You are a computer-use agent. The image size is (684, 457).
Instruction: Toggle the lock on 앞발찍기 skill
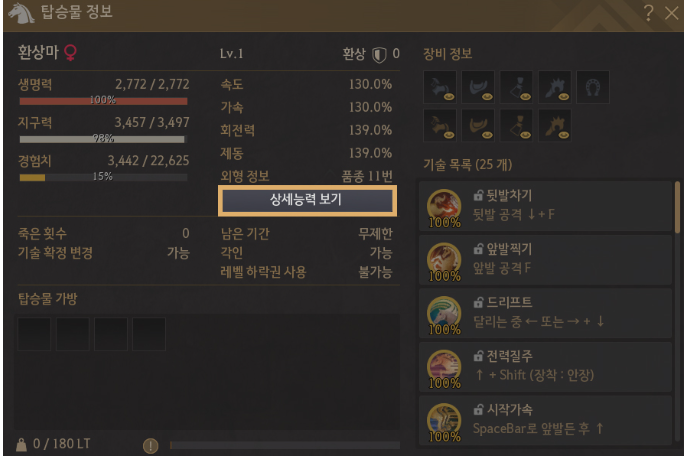(x=478, y=249)
